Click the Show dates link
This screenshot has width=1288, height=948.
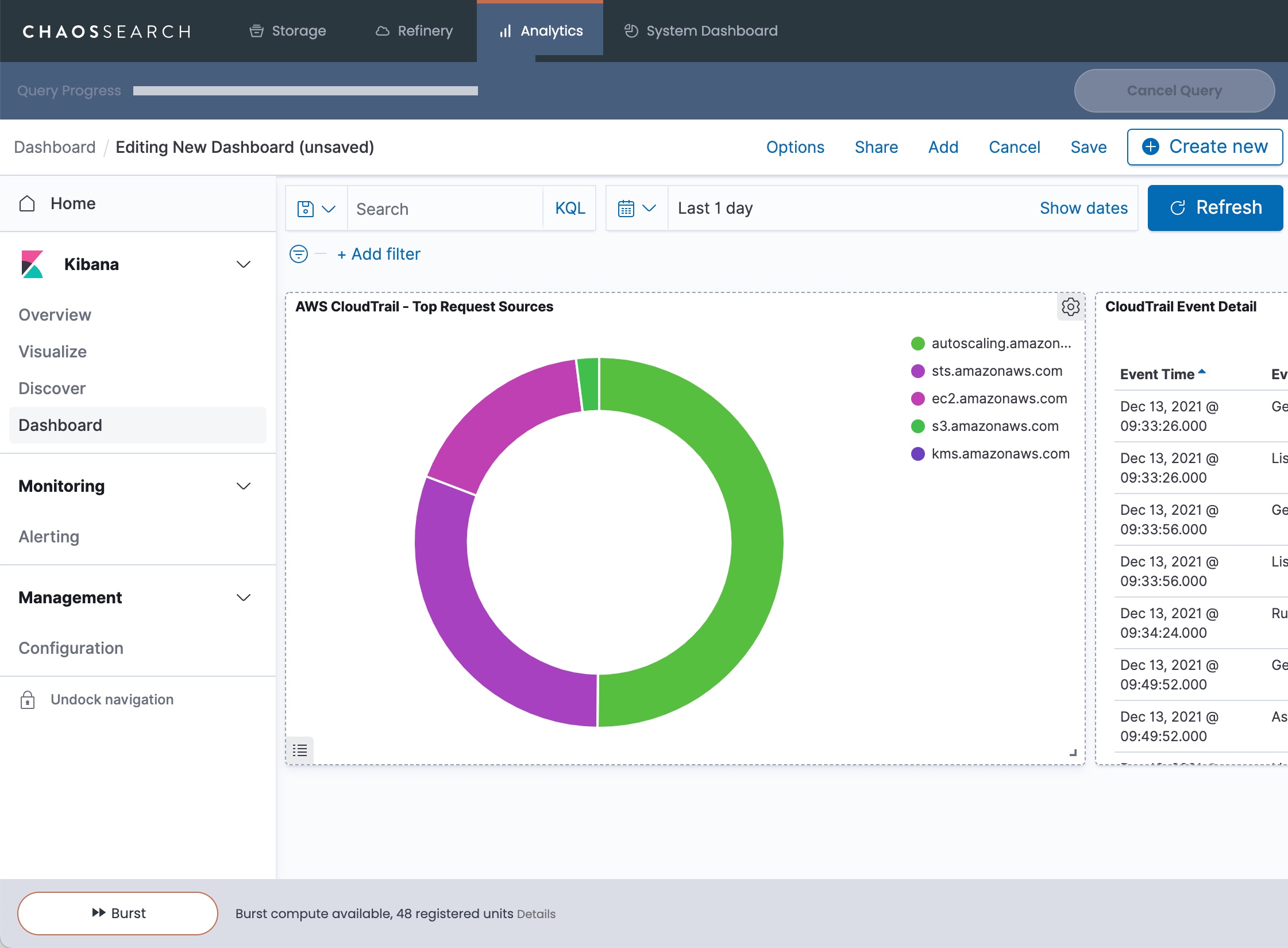tap(1083, 209)
